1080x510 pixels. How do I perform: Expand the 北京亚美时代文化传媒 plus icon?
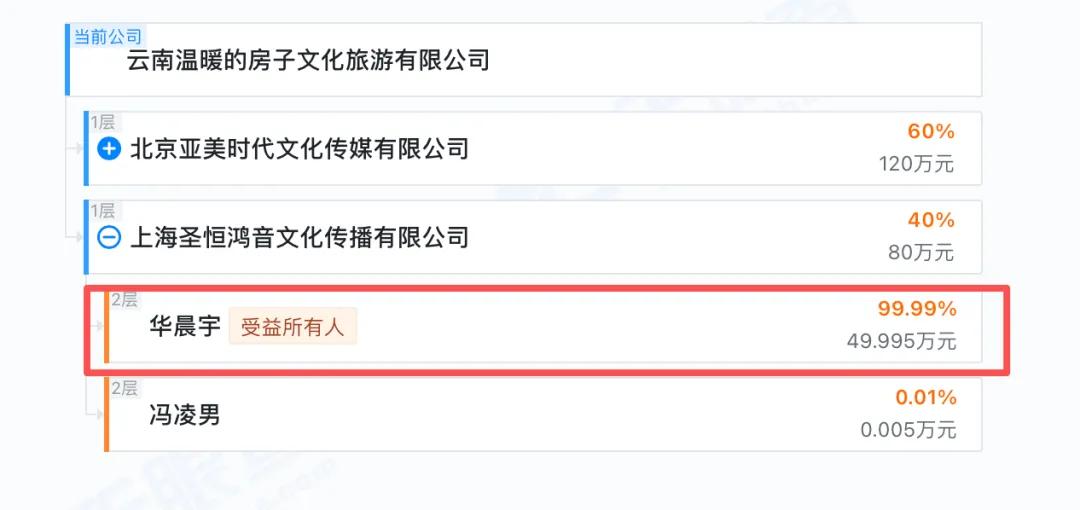(110, 150)
